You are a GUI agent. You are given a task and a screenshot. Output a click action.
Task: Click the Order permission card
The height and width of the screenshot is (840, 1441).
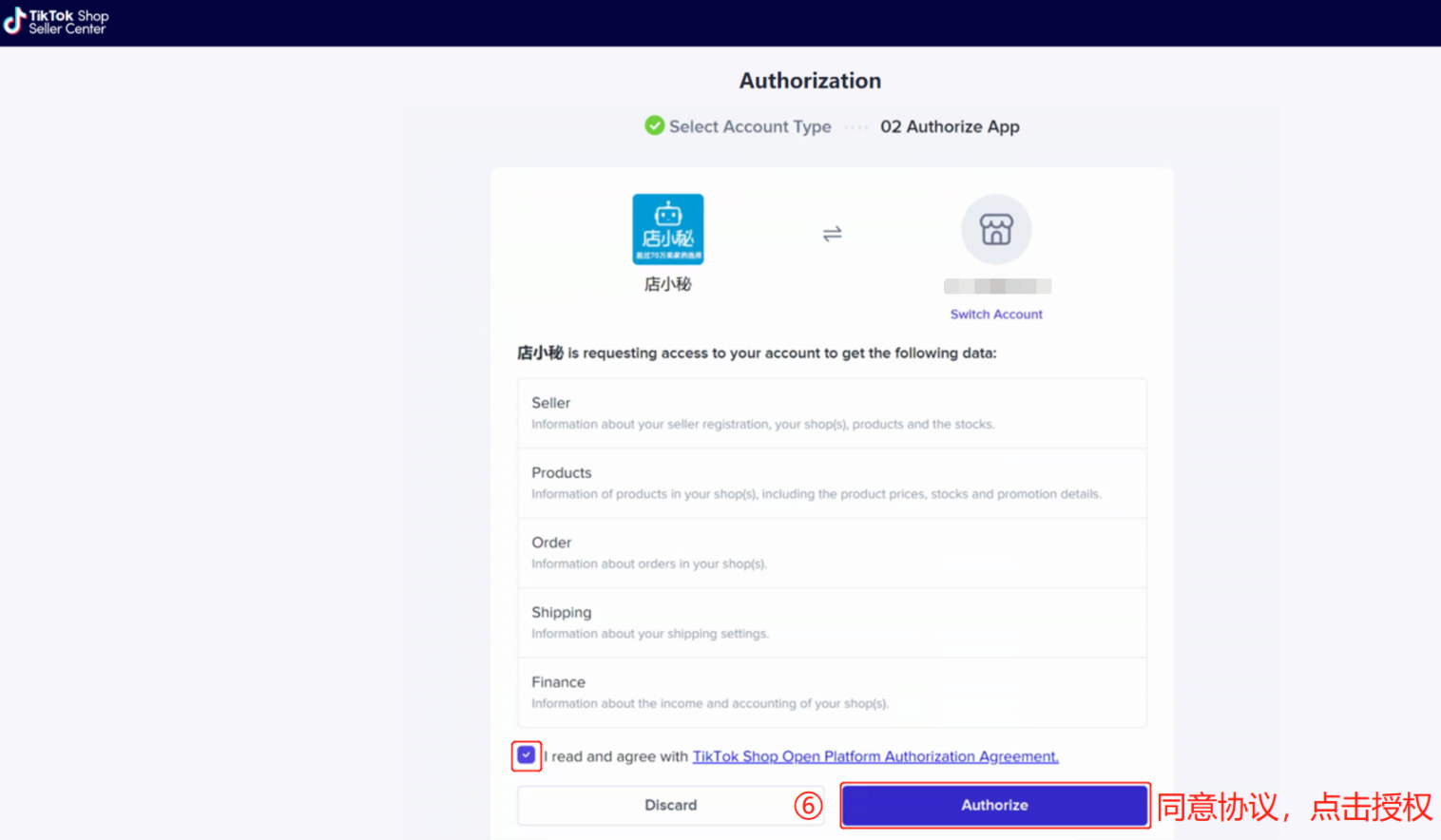(832, 552)
